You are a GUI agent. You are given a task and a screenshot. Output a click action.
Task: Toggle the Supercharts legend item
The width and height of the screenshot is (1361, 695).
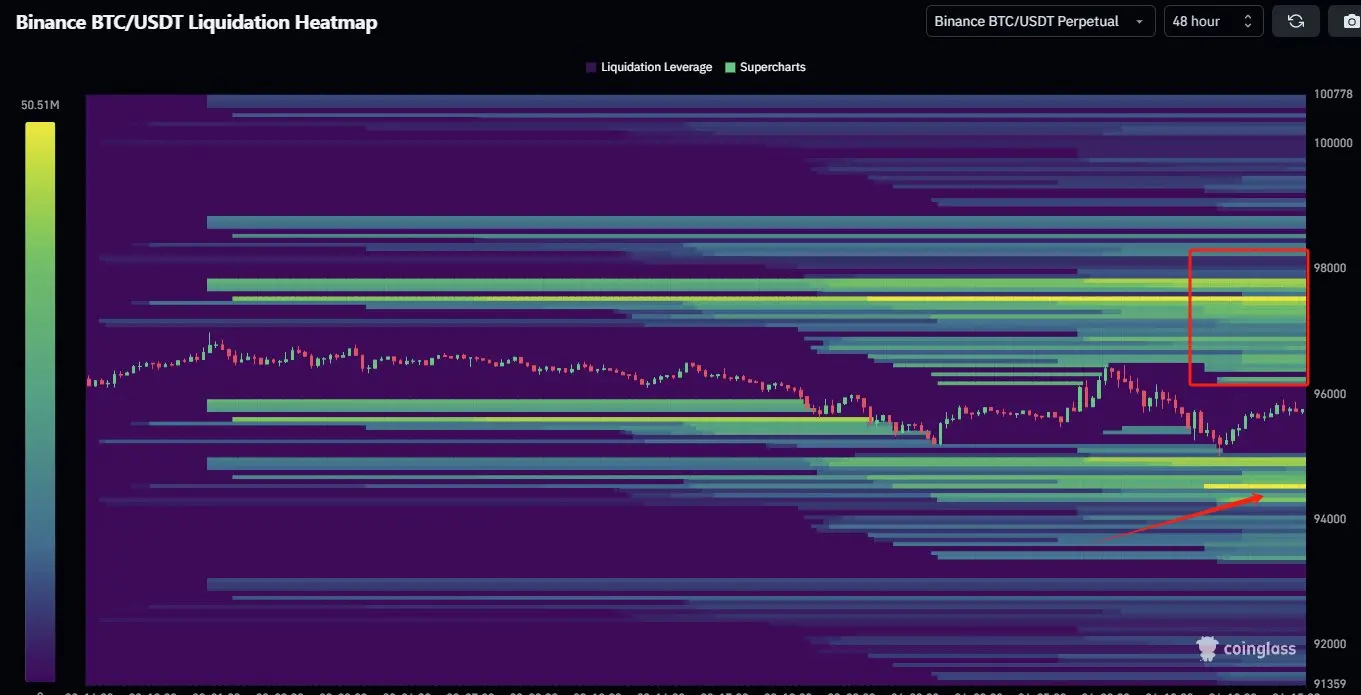[765, 67]
